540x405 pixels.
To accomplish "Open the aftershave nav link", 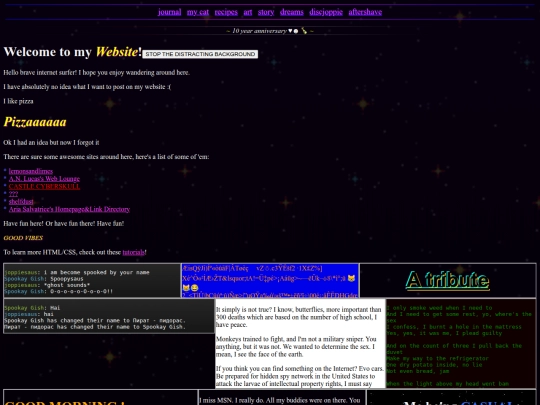I will [x=365, y=12].
